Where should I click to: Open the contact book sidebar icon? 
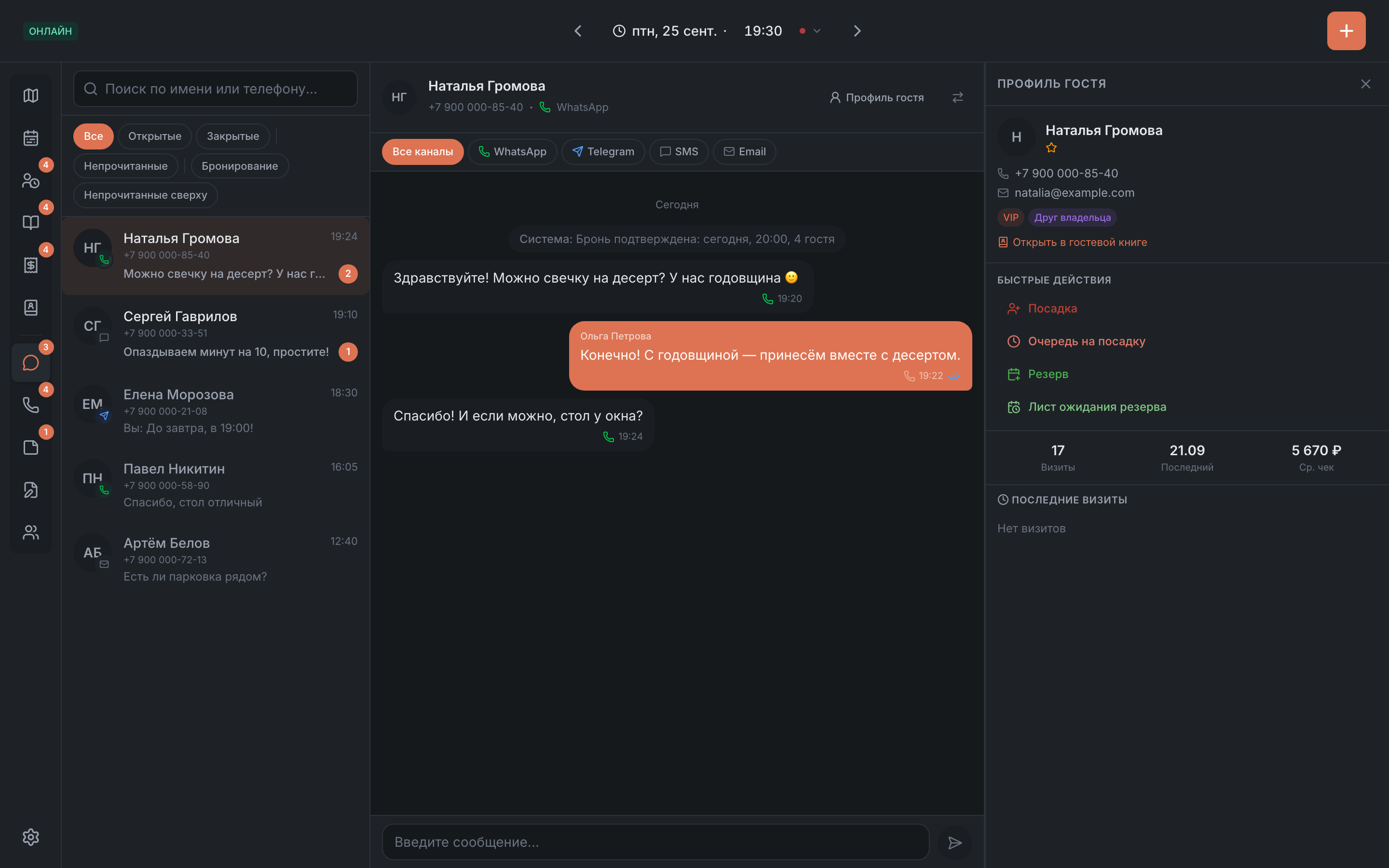31,308
